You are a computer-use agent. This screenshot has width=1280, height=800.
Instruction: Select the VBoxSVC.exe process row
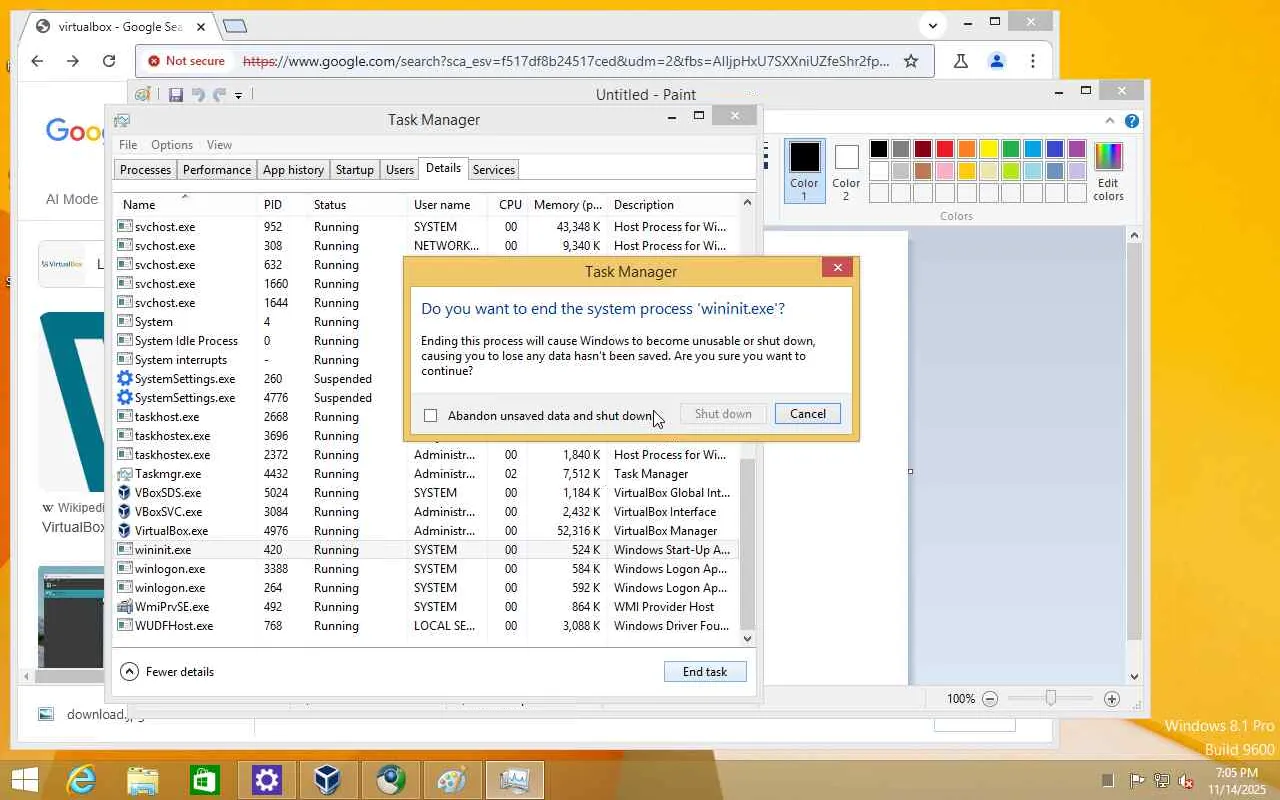point(428,512)
